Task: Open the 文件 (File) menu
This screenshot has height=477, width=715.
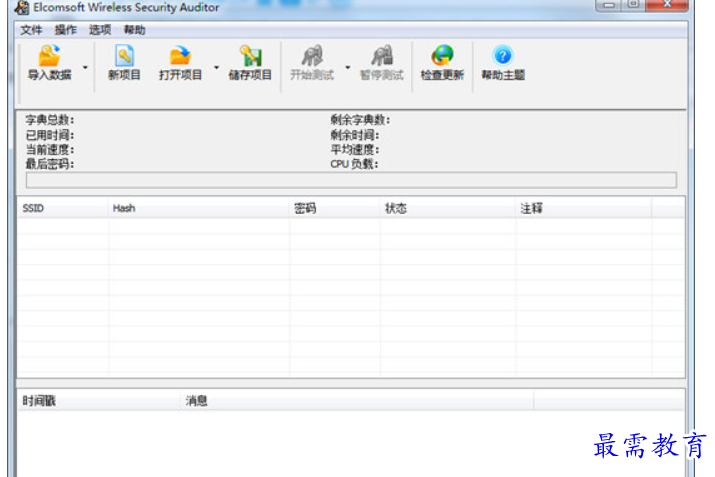Action: (31, 30)
